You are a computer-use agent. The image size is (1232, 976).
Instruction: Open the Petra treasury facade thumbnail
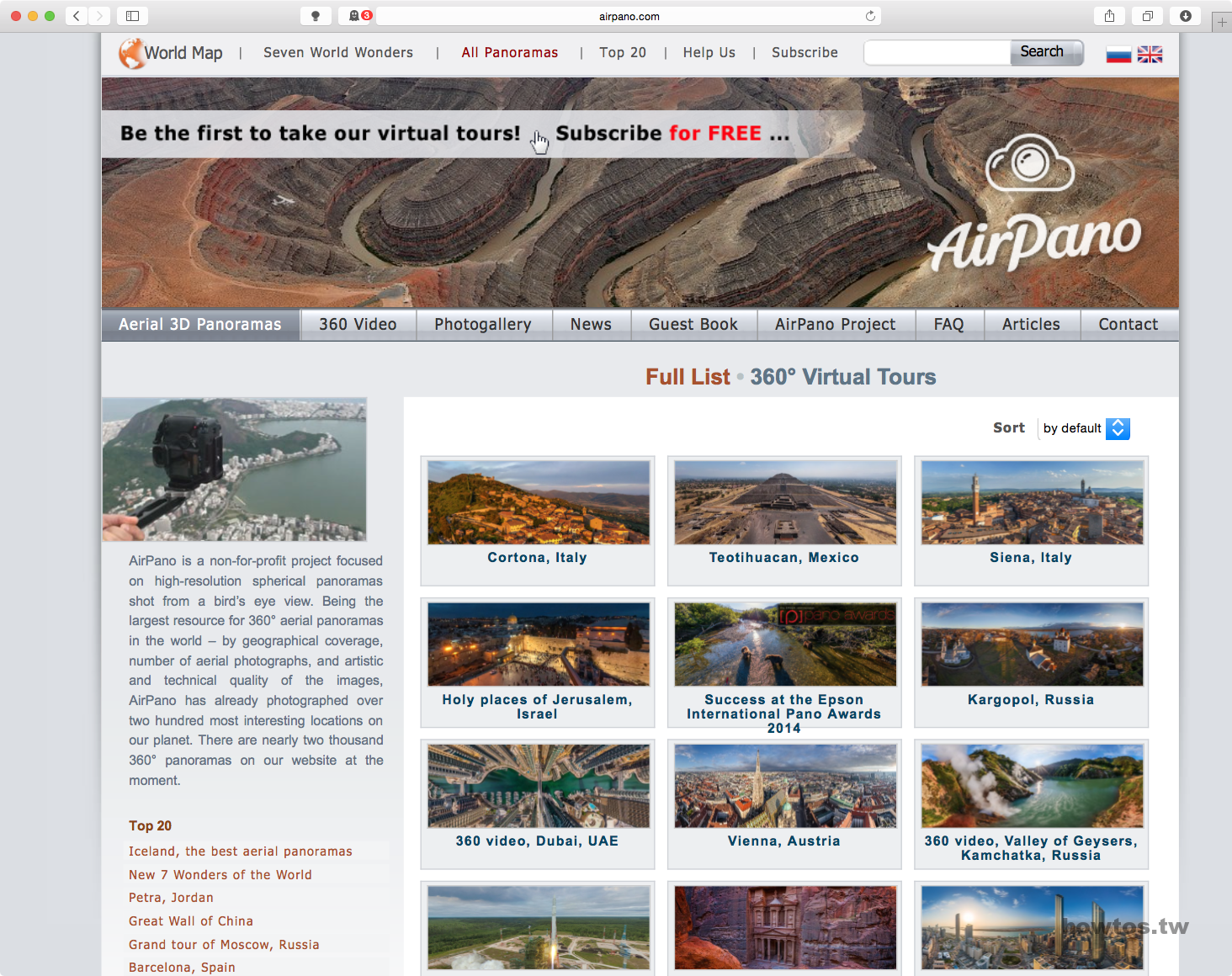click(x=785, y=927)
